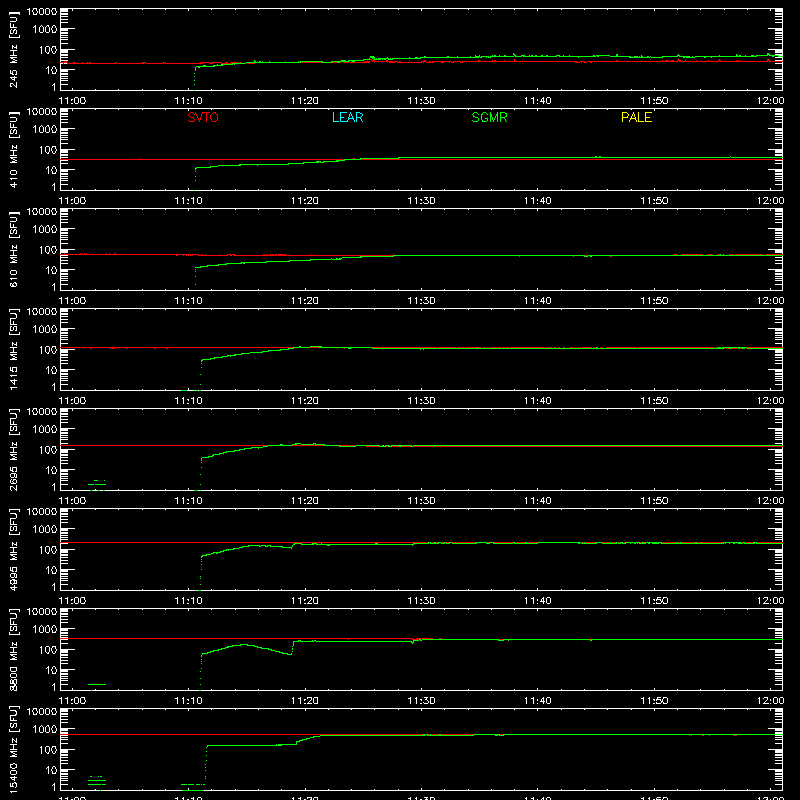Click the 11:40 tick on 410 MHz time axis
This screenshot has height=800, width=800.
click(x=538, y=201)
